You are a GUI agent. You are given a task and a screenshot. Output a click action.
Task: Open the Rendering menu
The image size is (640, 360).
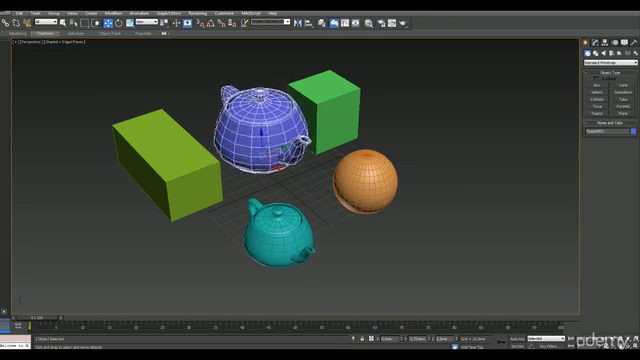tap(198, 13)
